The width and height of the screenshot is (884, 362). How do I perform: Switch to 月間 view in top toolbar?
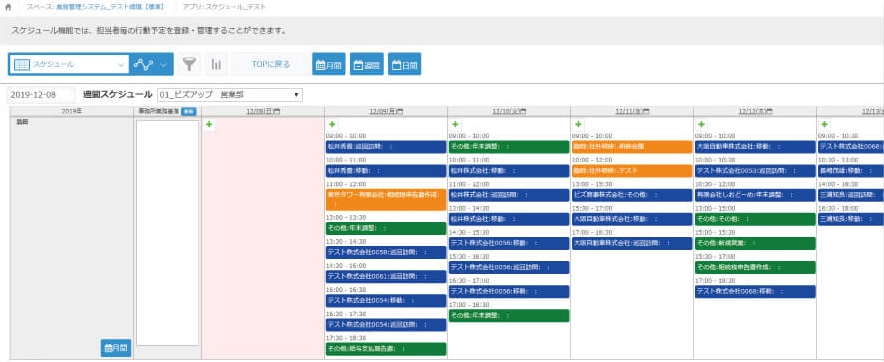(x=329, y=64)
